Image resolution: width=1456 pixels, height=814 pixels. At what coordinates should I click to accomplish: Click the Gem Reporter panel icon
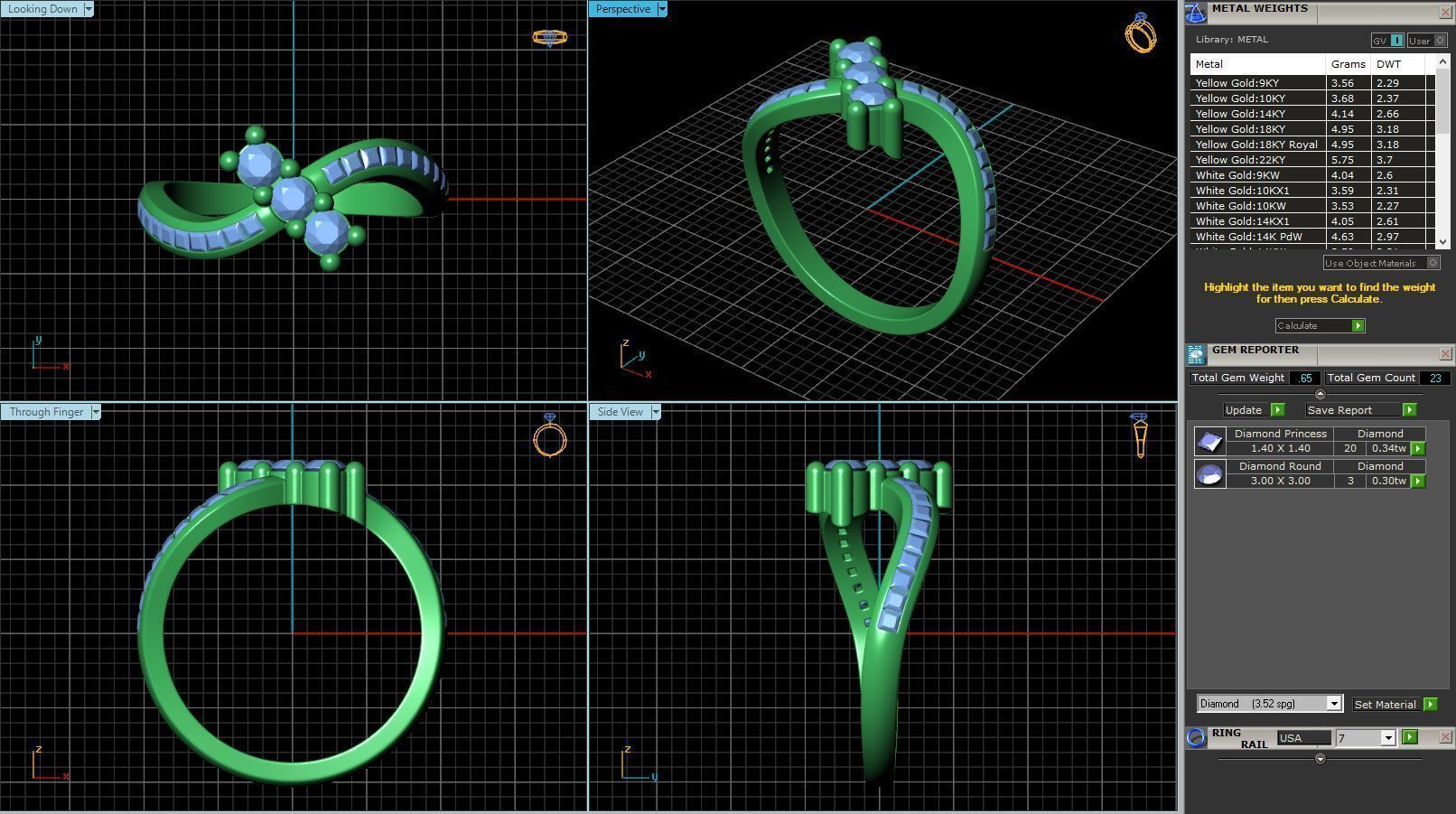click(x=1196, y=354)
